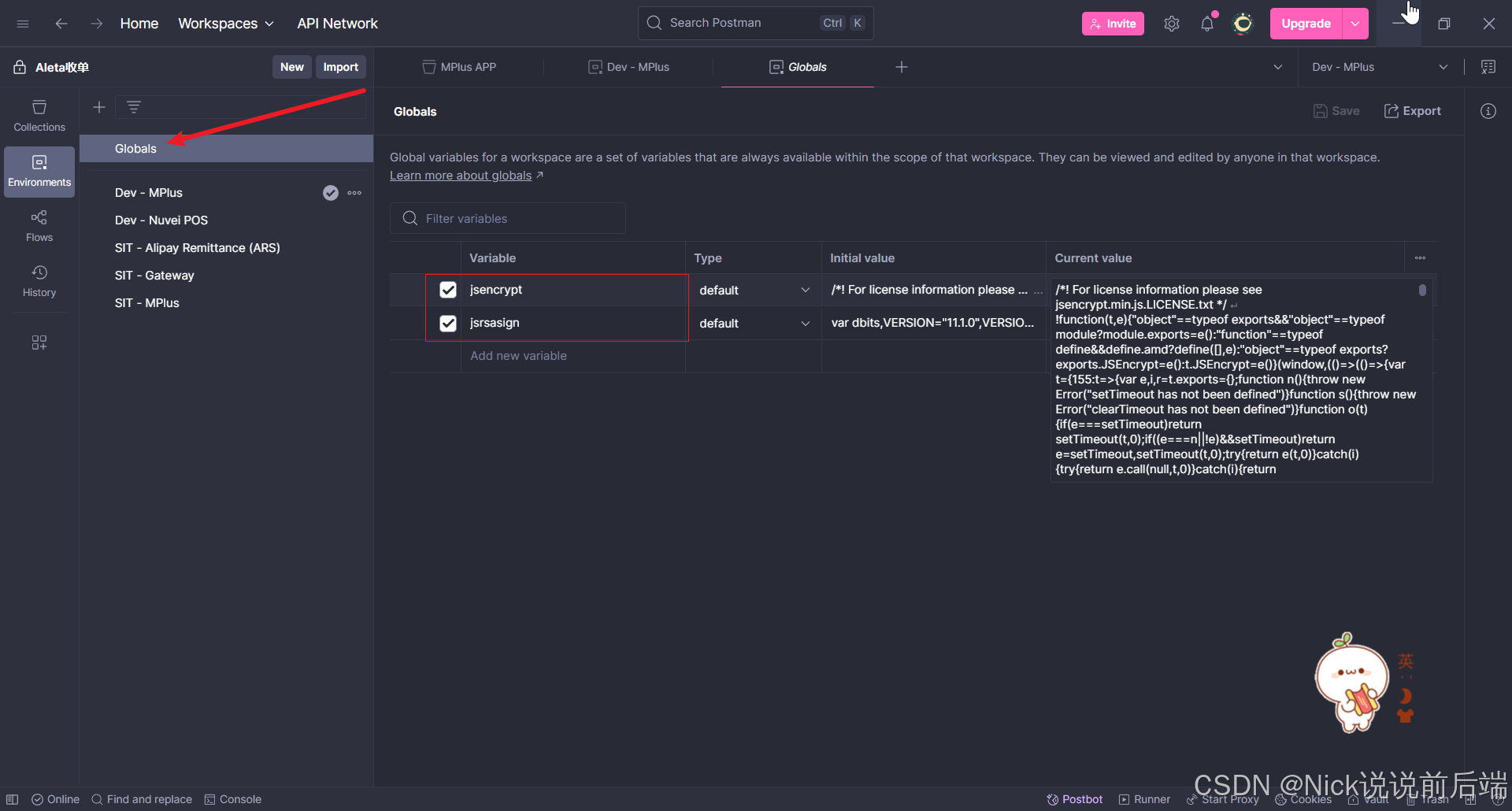Viewport: 1512px width, 811px height.
Task: Click the jsrsasign initial value cell
Action: click(933, 323)
